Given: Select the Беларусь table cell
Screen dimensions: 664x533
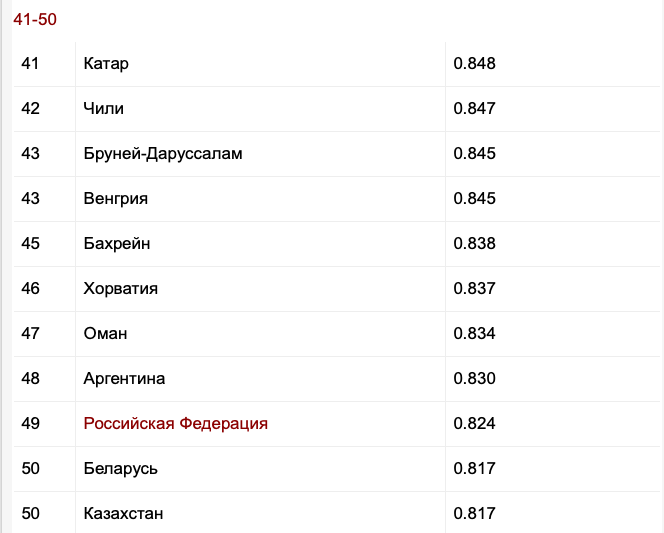Looking at the screenshot, I should (x=121, y=469).
